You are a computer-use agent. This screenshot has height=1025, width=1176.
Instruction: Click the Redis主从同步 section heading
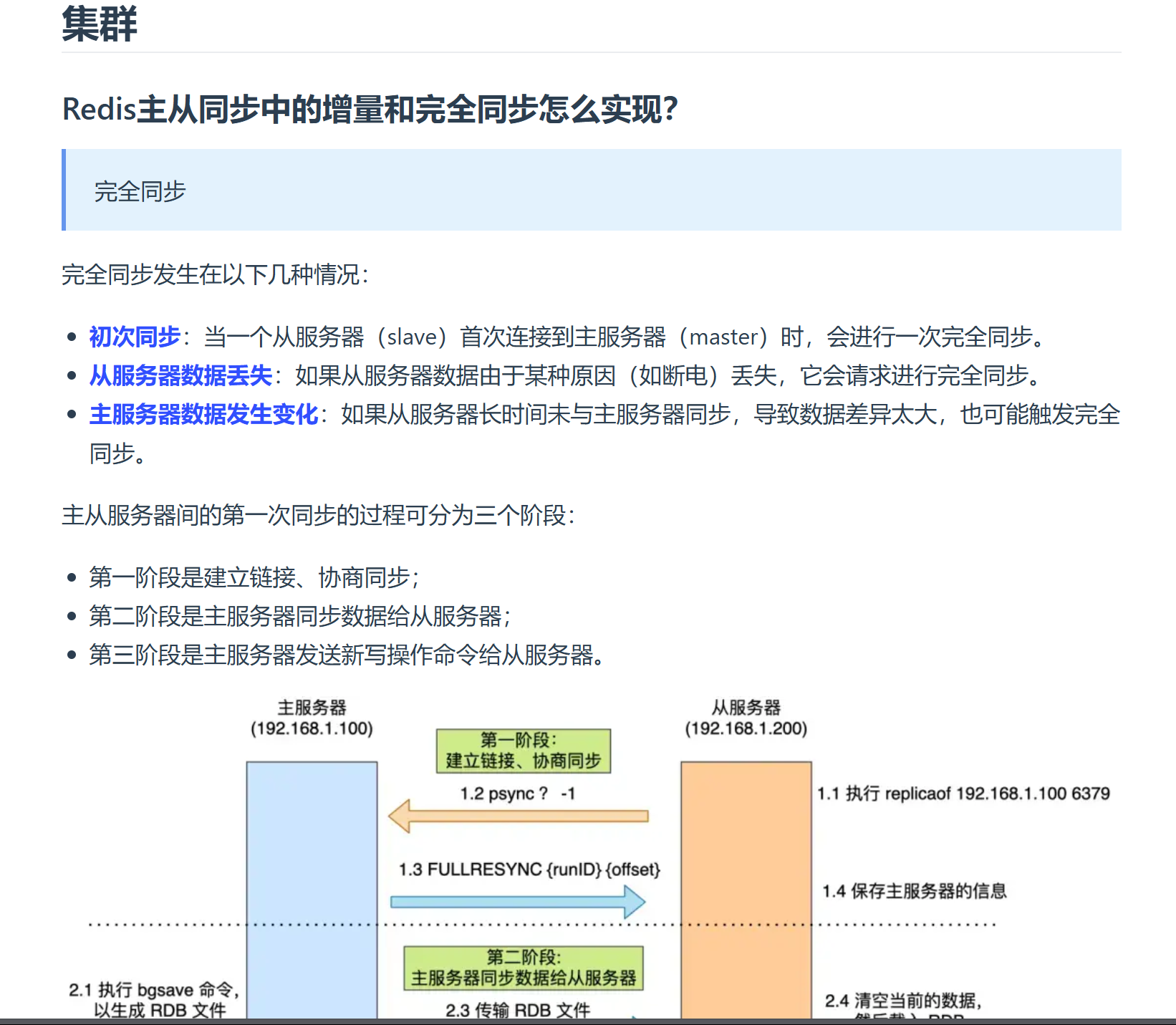click(x=369, y=109)
